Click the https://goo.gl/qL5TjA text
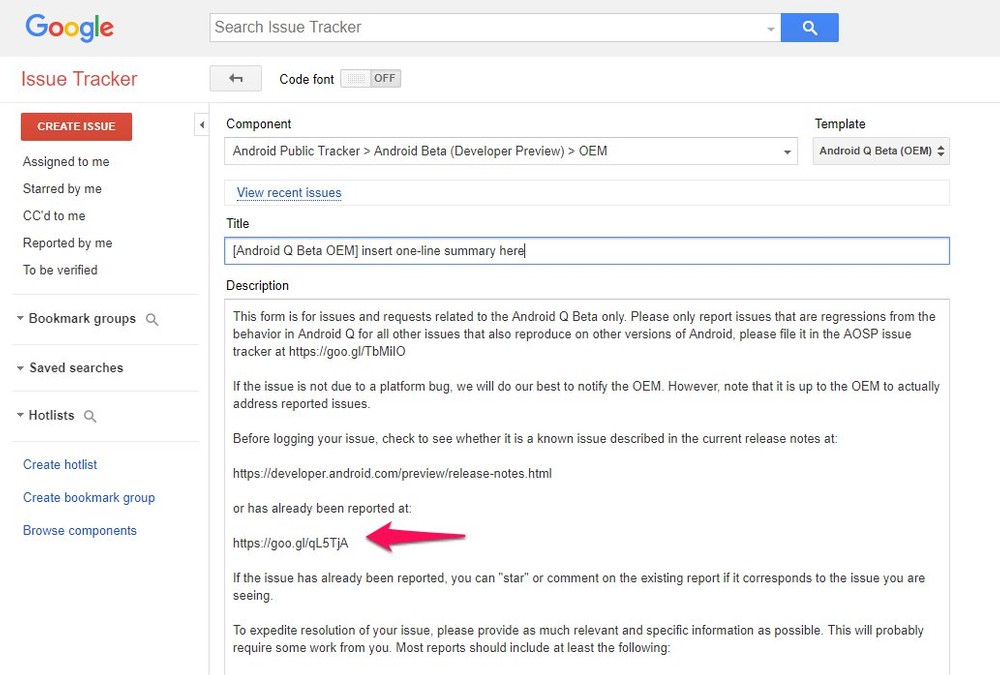The height and width of the screenshot is (675, 1000). pyautogui.click(x=290, y=543)
